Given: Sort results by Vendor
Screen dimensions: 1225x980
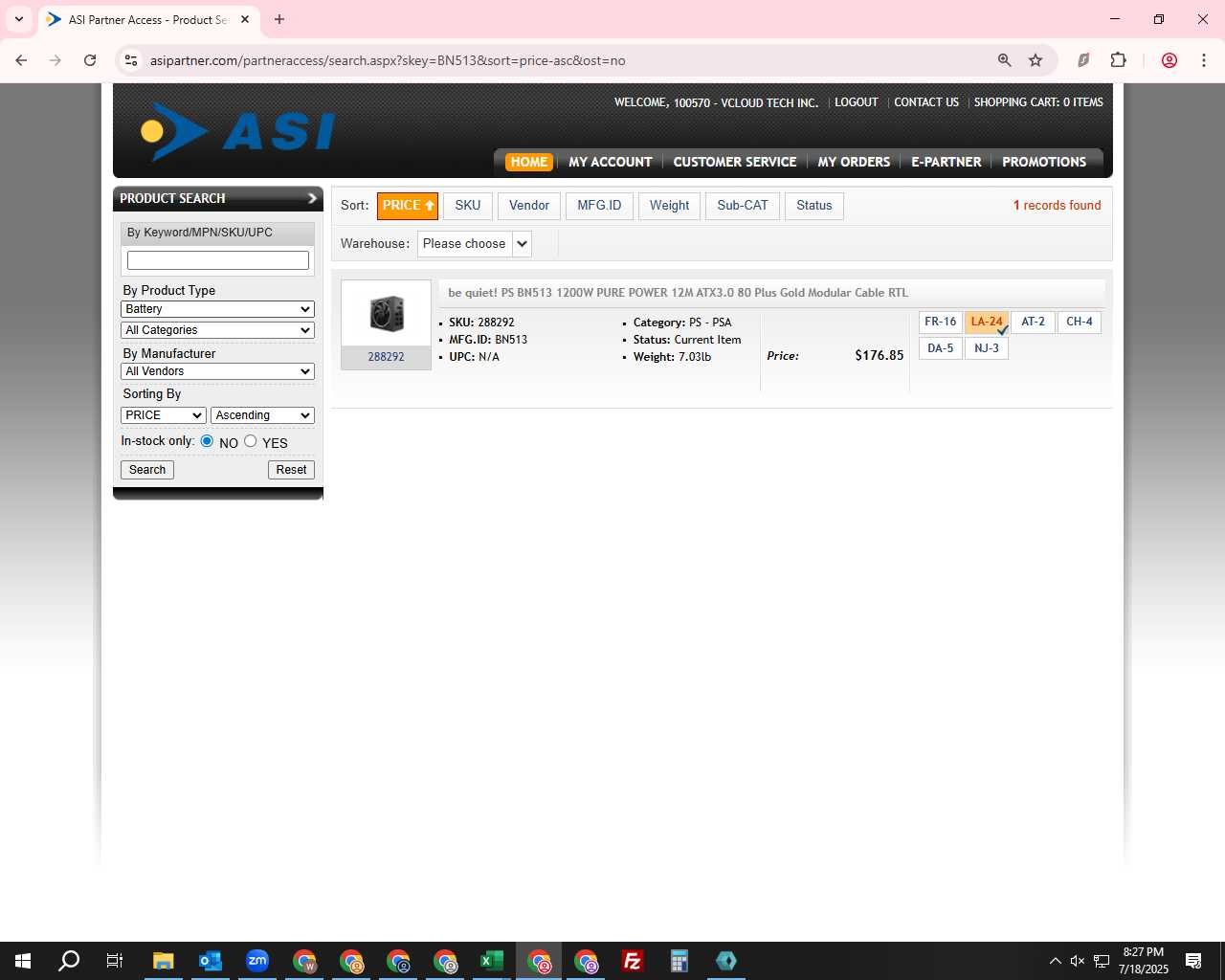Looking at the screenshot, I should pyautogui.click(x=529, y=206).
